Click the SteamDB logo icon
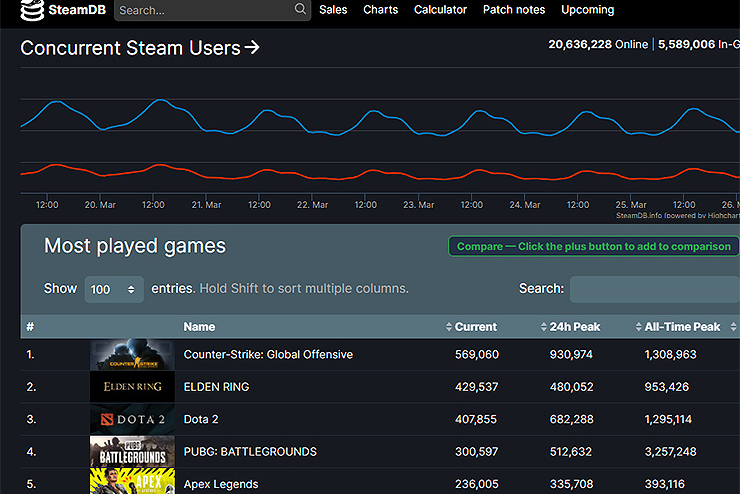The height and width of the screenshot is (494, 740). click(x=32, y=10)
